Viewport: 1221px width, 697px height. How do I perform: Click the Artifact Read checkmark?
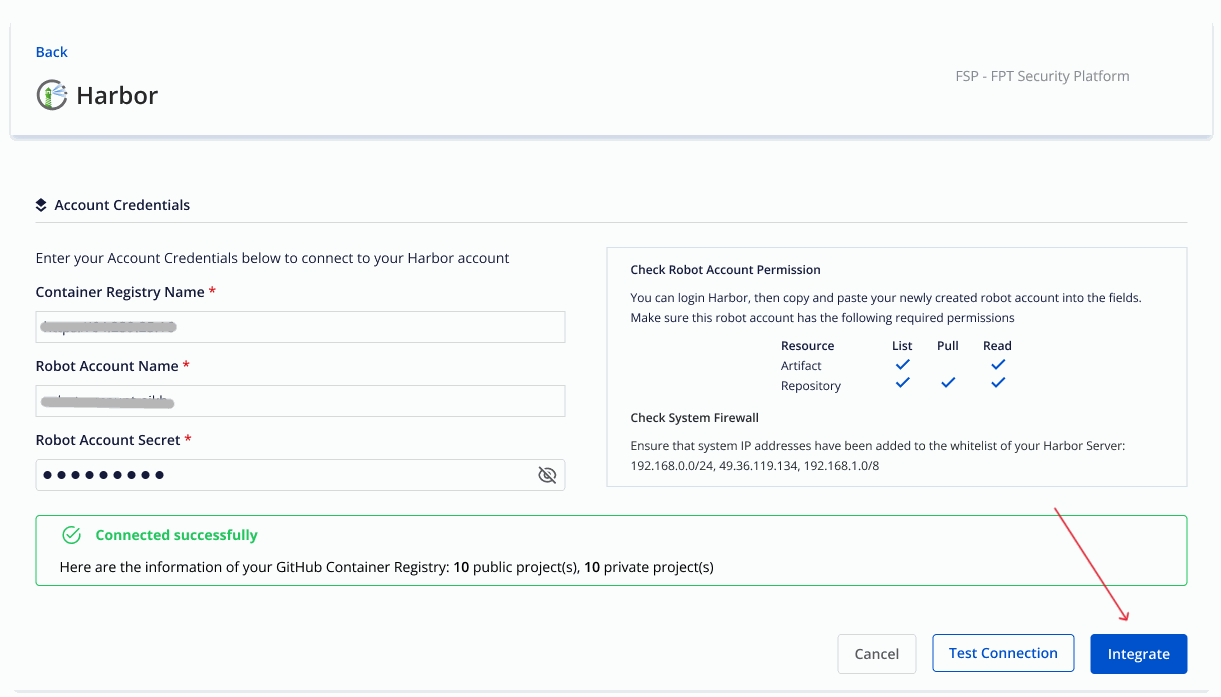click(997, 365)
